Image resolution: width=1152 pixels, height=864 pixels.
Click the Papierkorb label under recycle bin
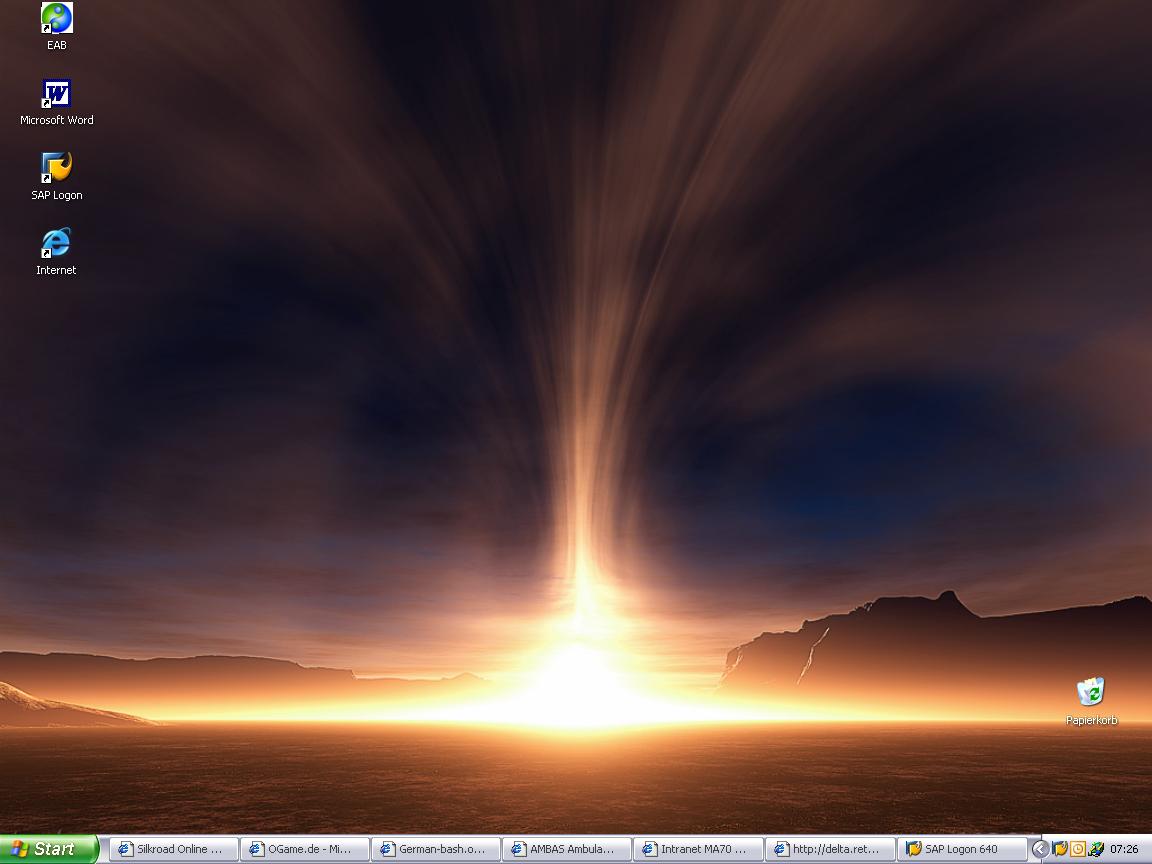[1091, 720]
